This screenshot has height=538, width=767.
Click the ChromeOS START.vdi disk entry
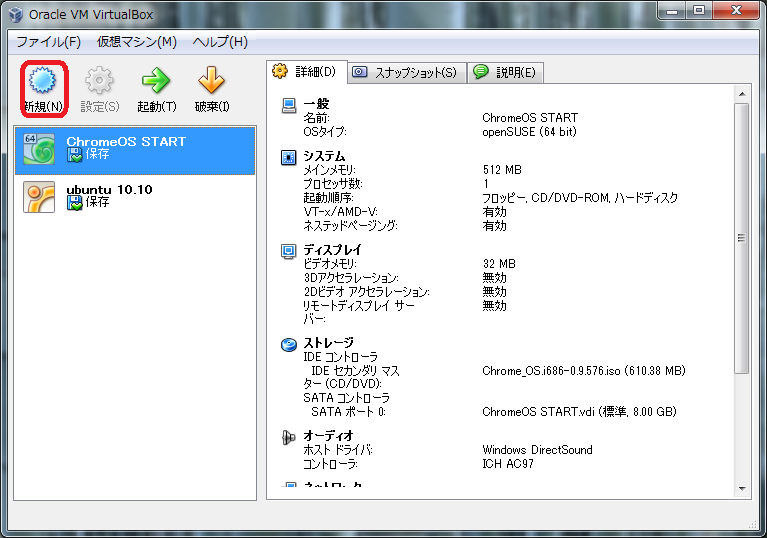pos(579,412)
